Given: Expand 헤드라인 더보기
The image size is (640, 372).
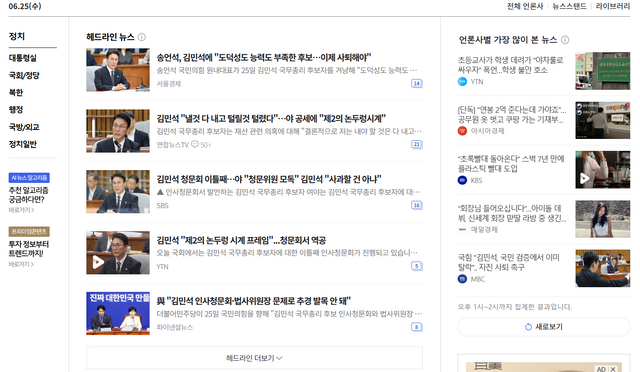Looking at the screenshot, I should pyautogui.click(x=254, y=358).
